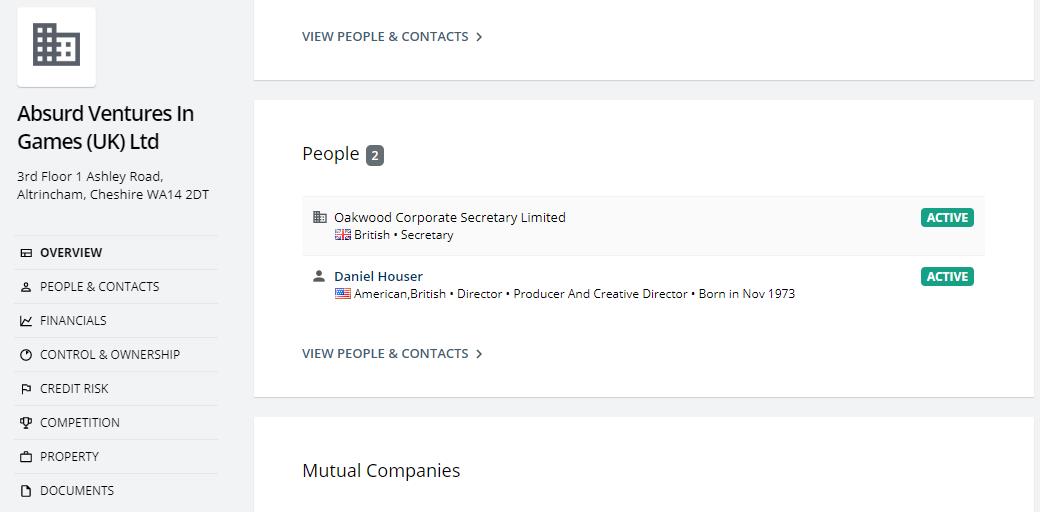Click the Control & Ownership pie icon
Viewport: 1040px width, 512px height.
click(26, 355)
